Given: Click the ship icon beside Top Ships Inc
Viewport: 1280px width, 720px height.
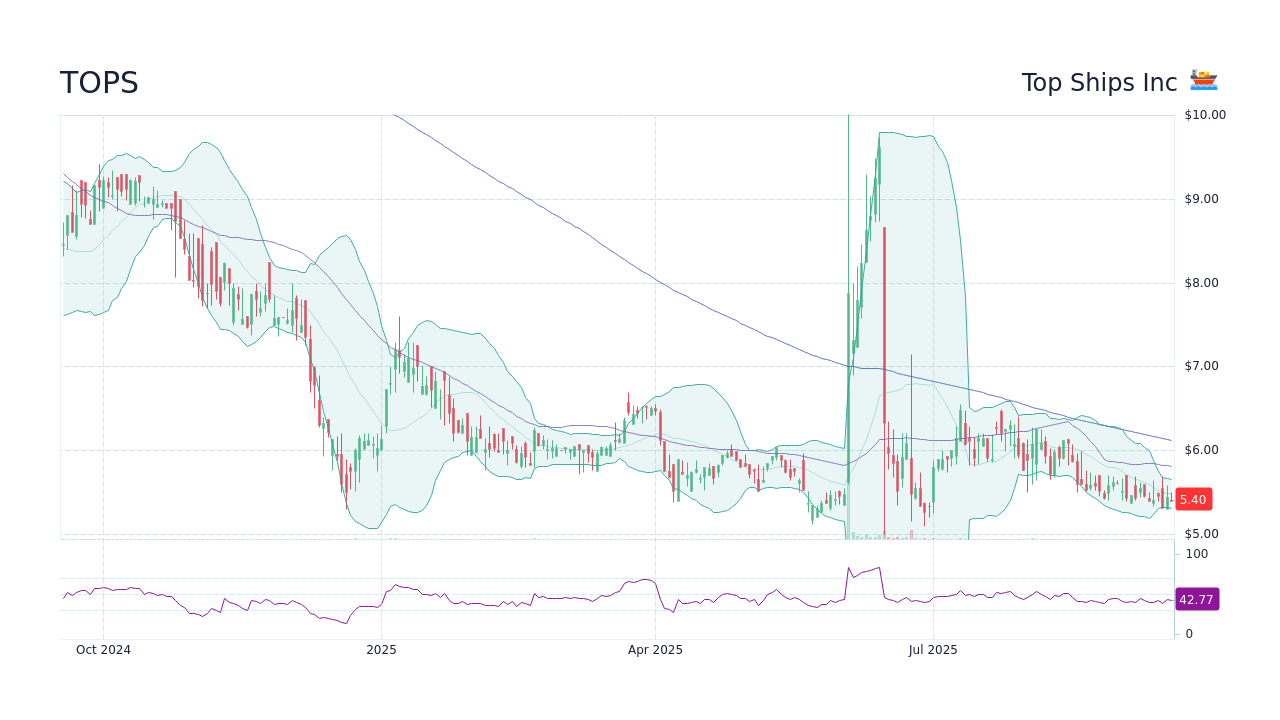Looking at the screenshot, I should click(x=1204, y=81).
